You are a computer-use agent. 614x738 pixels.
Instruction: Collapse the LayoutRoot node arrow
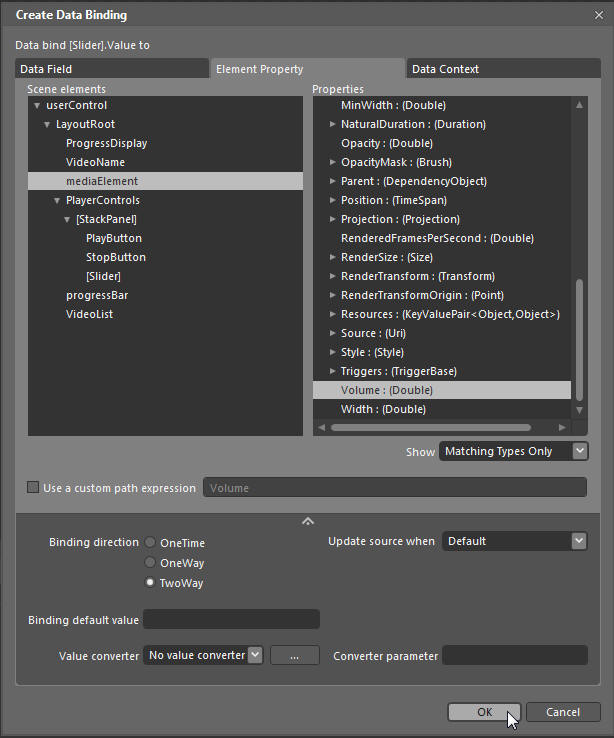(x=47, y=124)
